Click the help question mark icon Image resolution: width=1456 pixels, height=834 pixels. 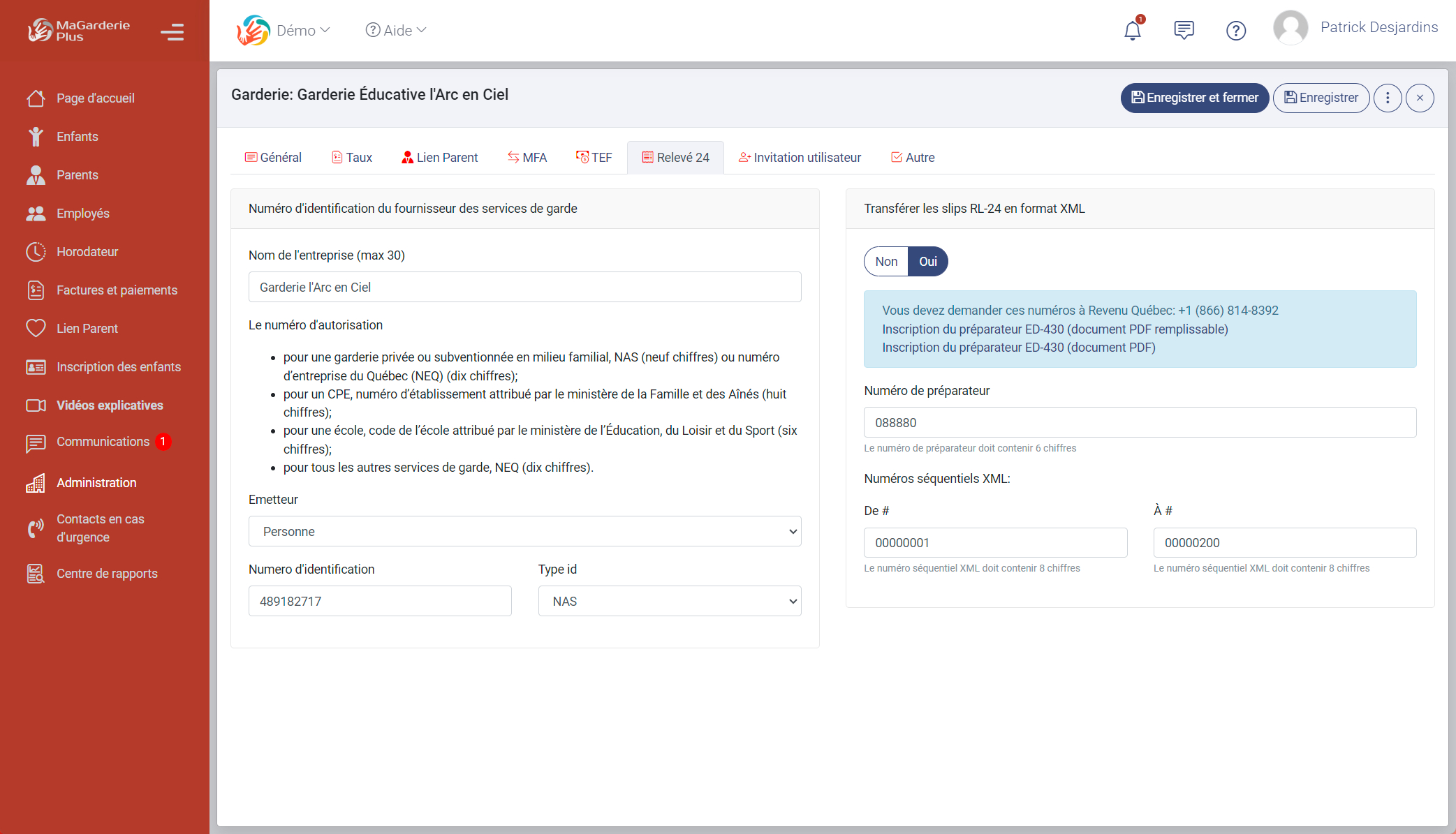[x=1235, y=30]
